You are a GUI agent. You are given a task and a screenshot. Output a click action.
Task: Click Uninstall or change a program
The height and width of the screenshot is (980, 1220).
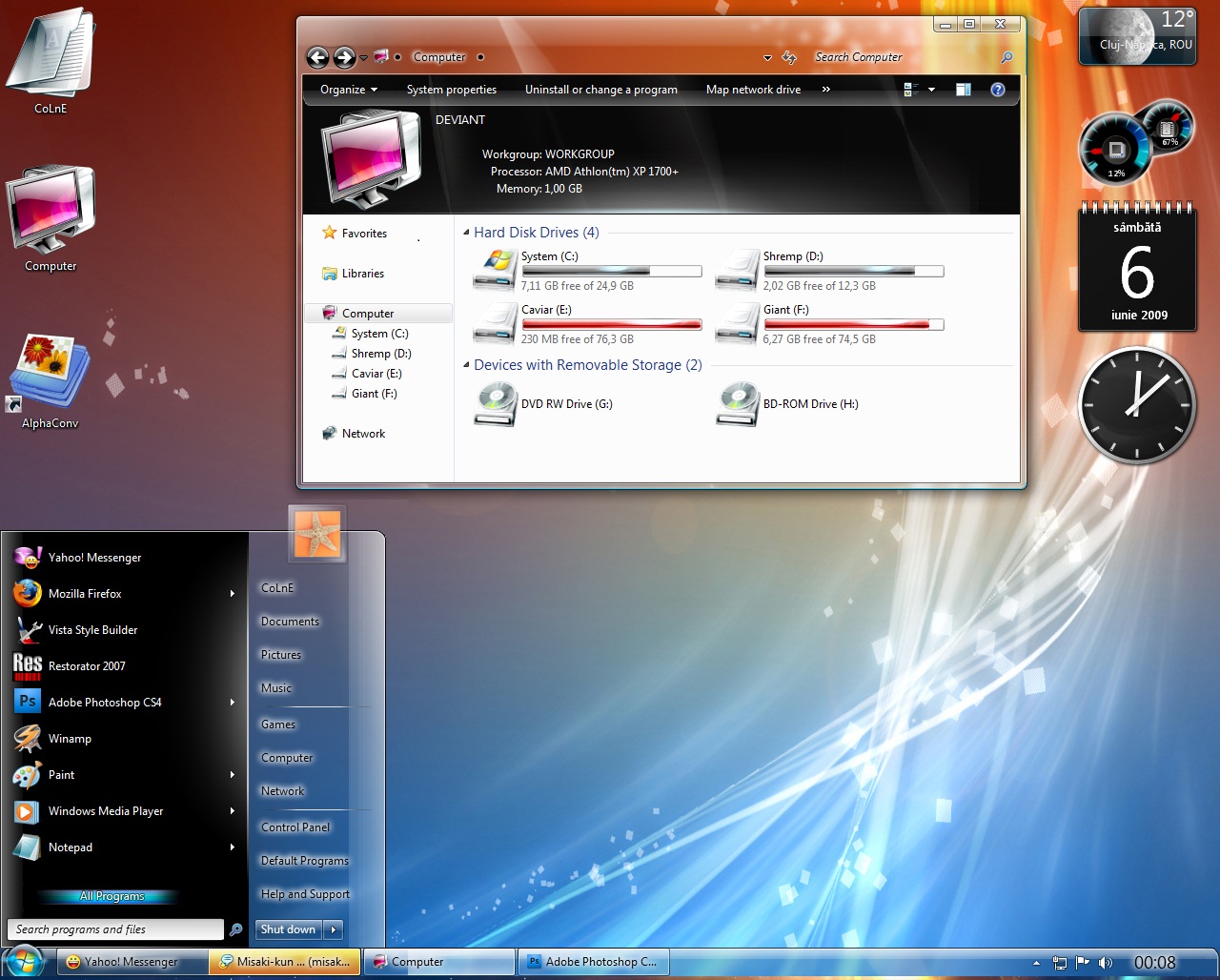601,90
